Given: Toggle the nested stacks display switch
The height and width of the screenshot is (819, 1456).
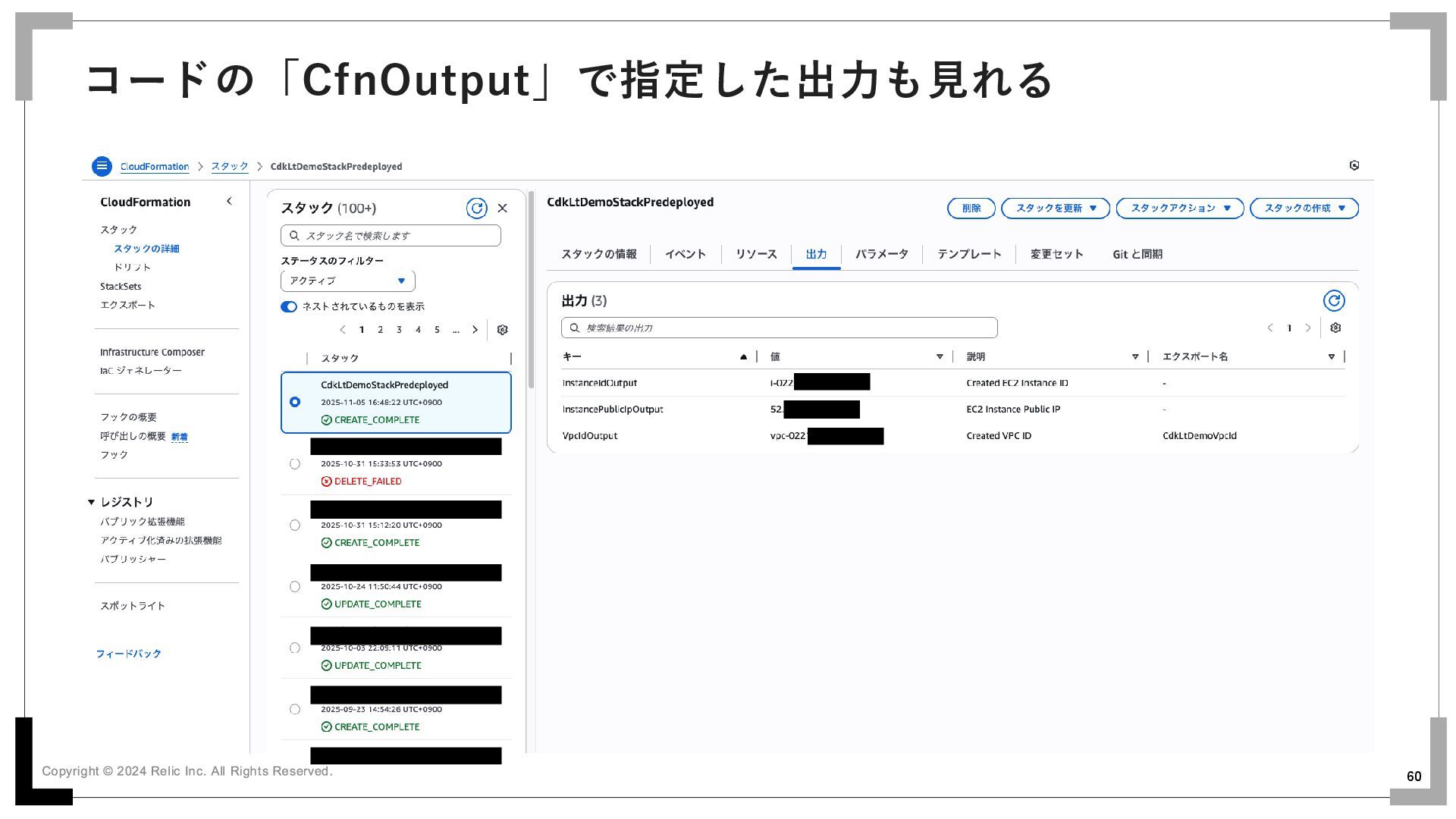Looking at the screenshot, I should [x=289, y=306].
